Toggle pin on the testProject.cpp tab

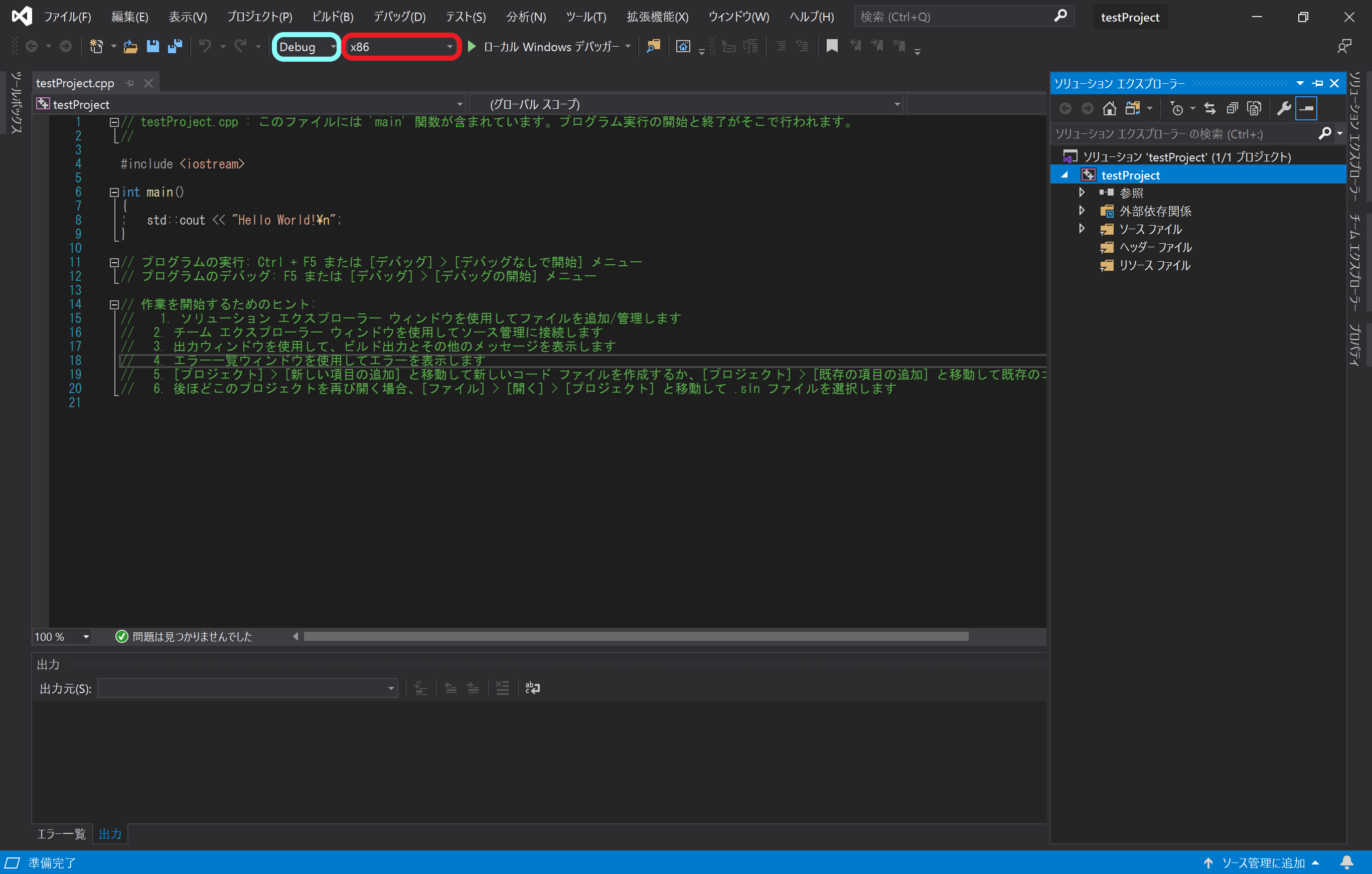coord(130,83)
